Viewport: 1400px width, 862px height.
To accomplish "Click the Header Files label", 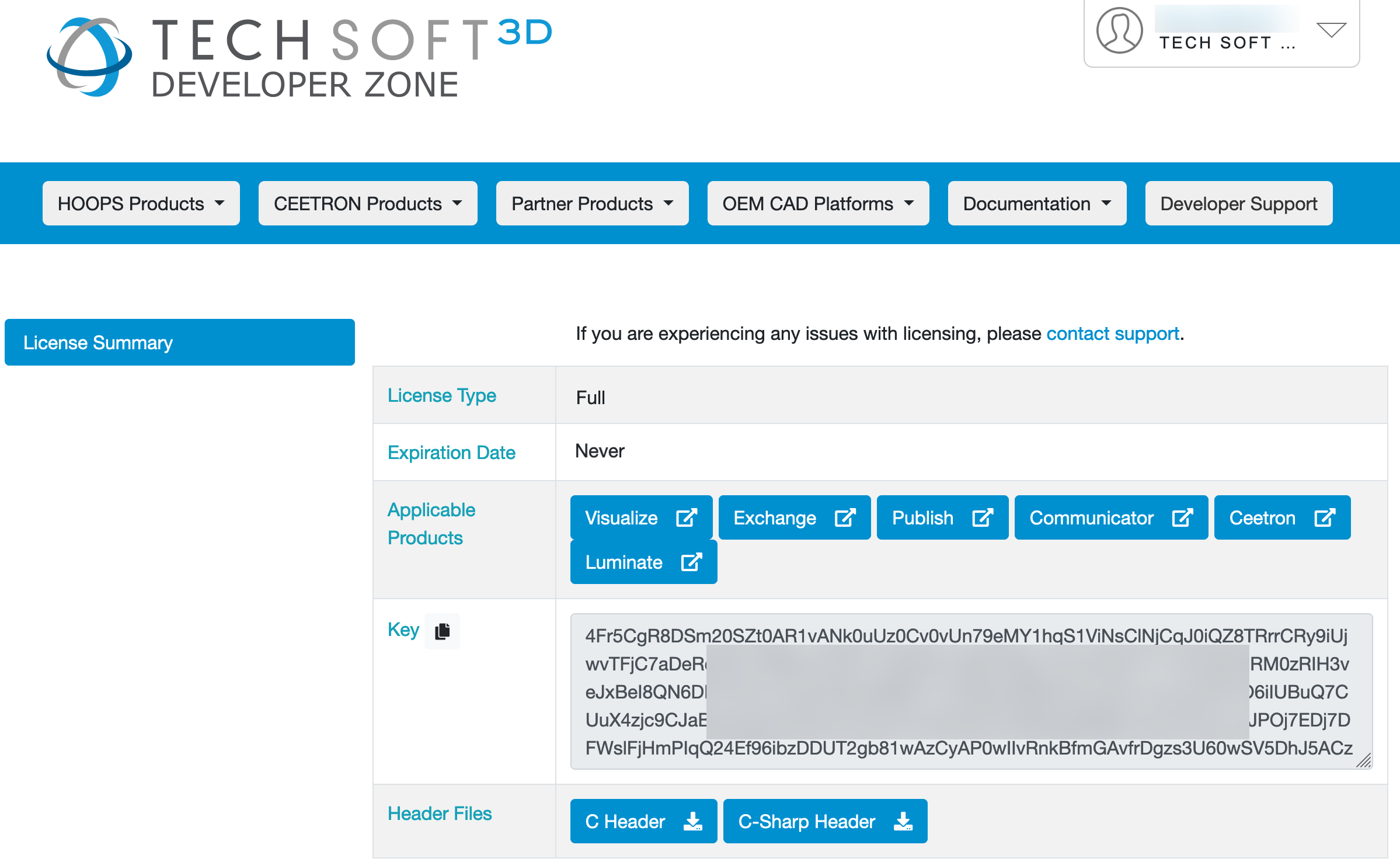I will point(440,814).
